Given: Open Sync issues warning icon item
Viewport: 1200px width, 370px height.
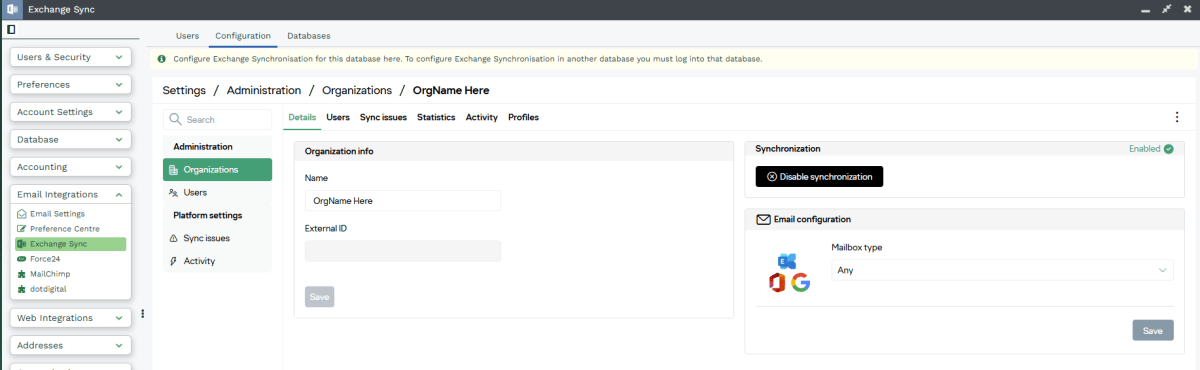Looking at the screenshot, I should coord(174,239).
